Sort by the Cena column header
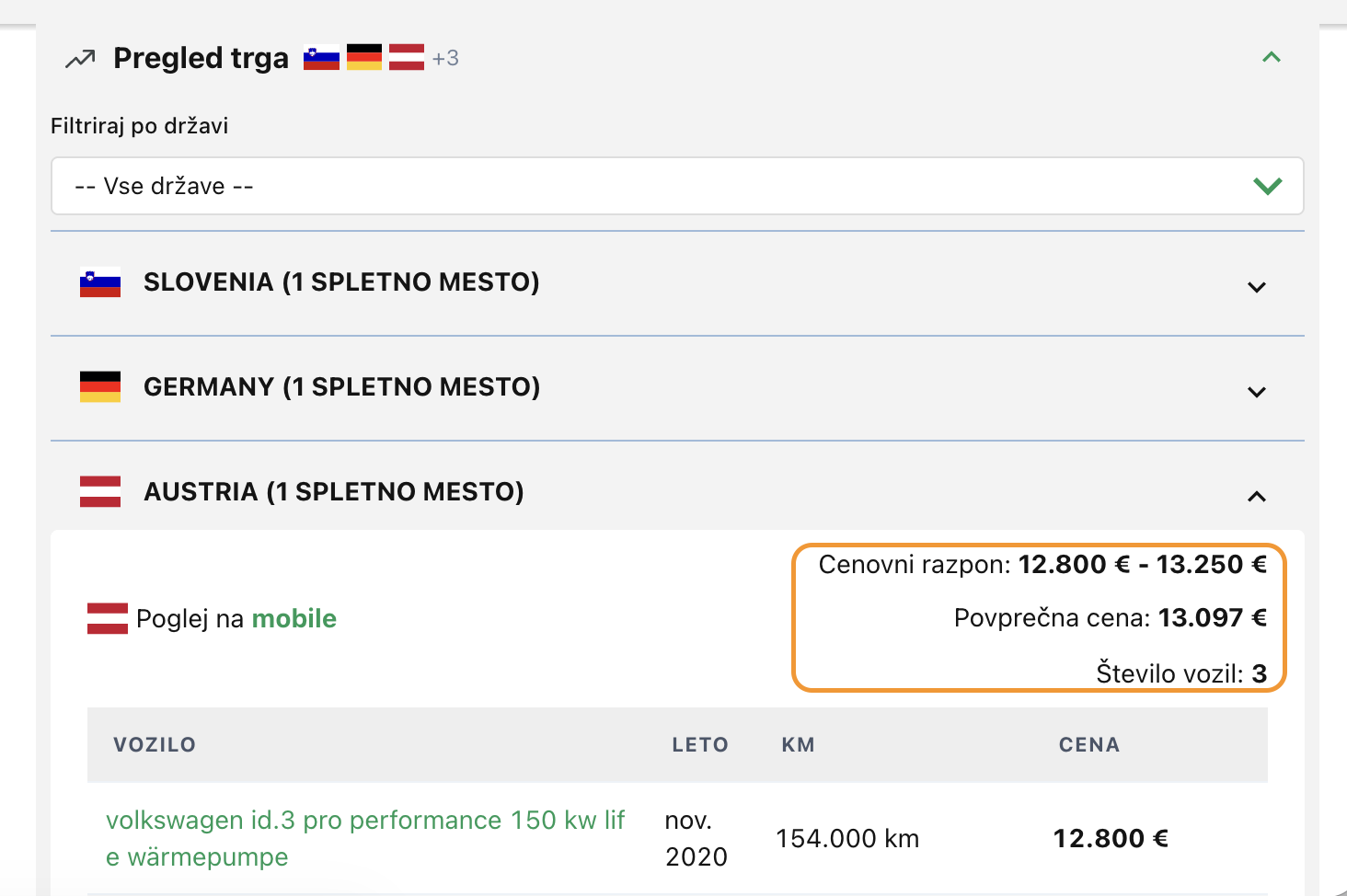This screenshot has width=1347, height=896. (1089, 745)
